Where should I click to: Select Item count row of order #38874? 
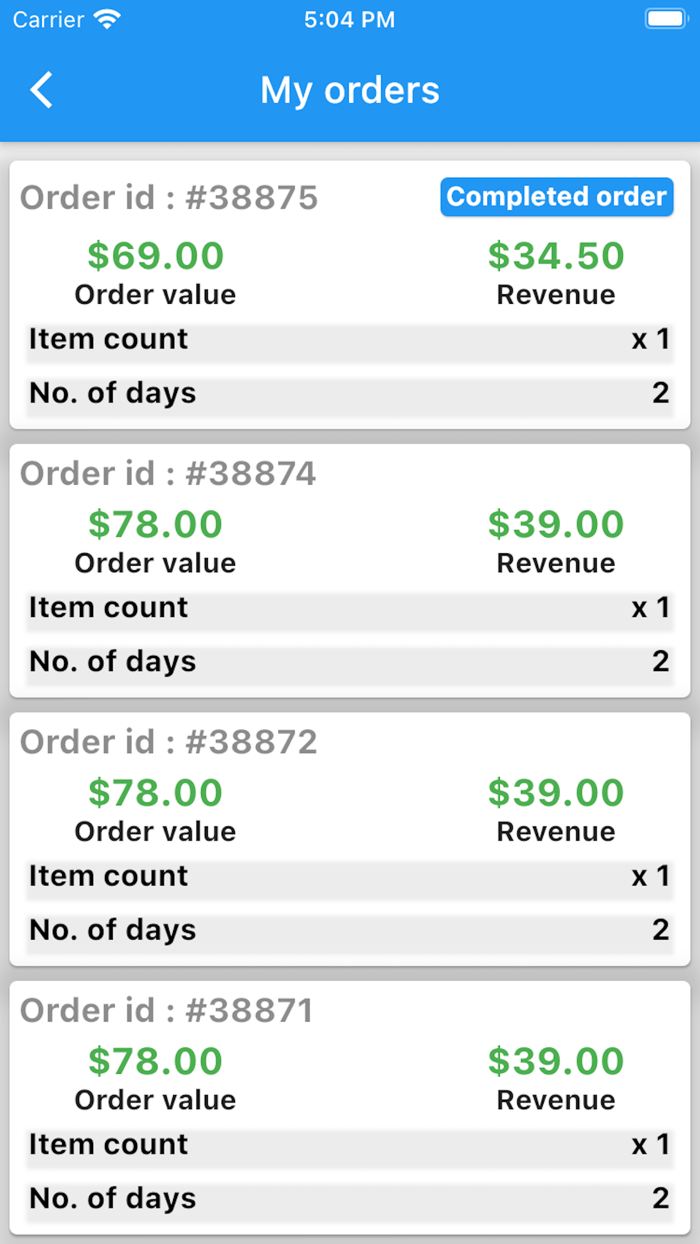(x=349, y=608)
